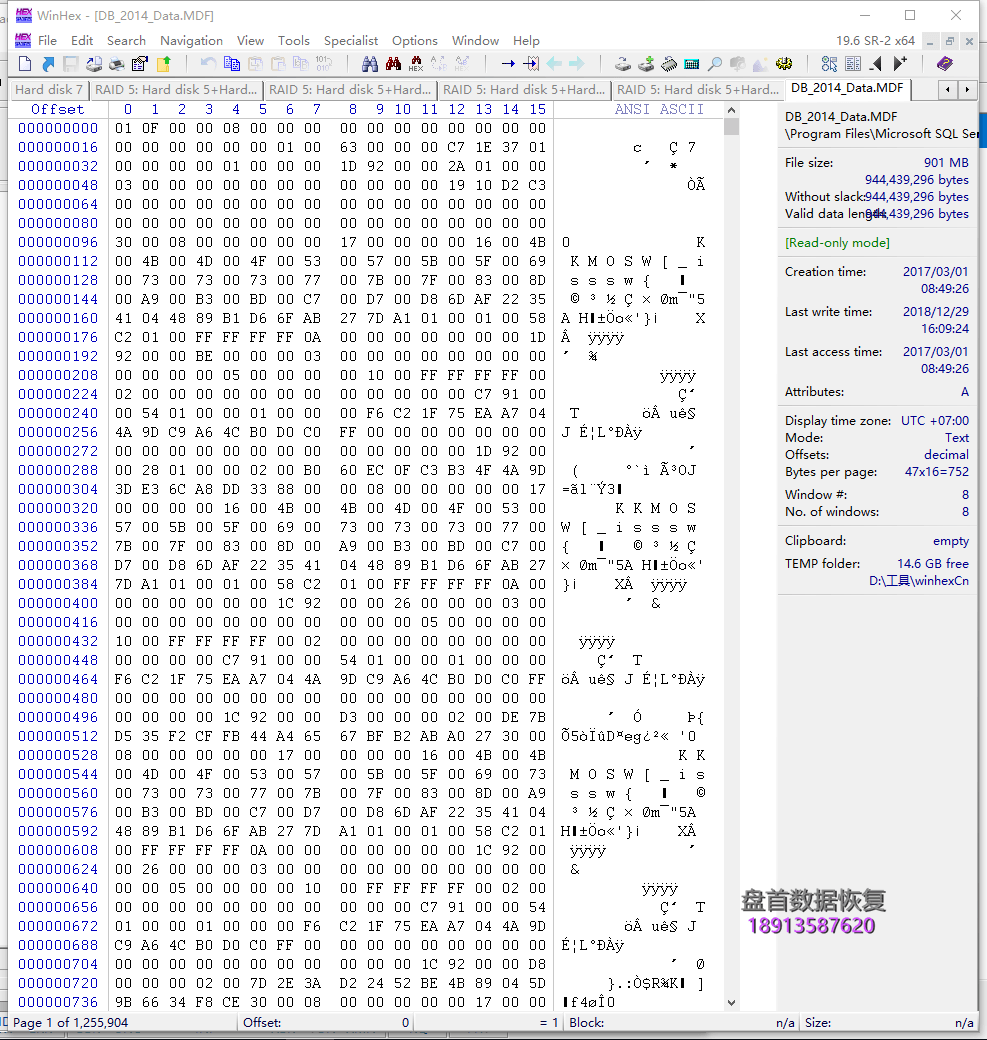The width and height of the screenshot is (987, 1040).
Task: Click the Mode value 'Text'
Action: [x=956, y=438]
